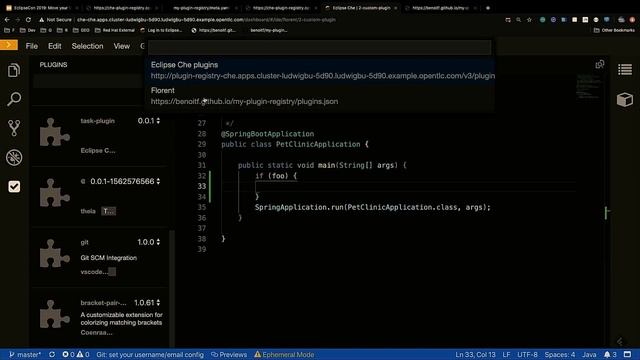Click line number 33 in the gutter

202,186
